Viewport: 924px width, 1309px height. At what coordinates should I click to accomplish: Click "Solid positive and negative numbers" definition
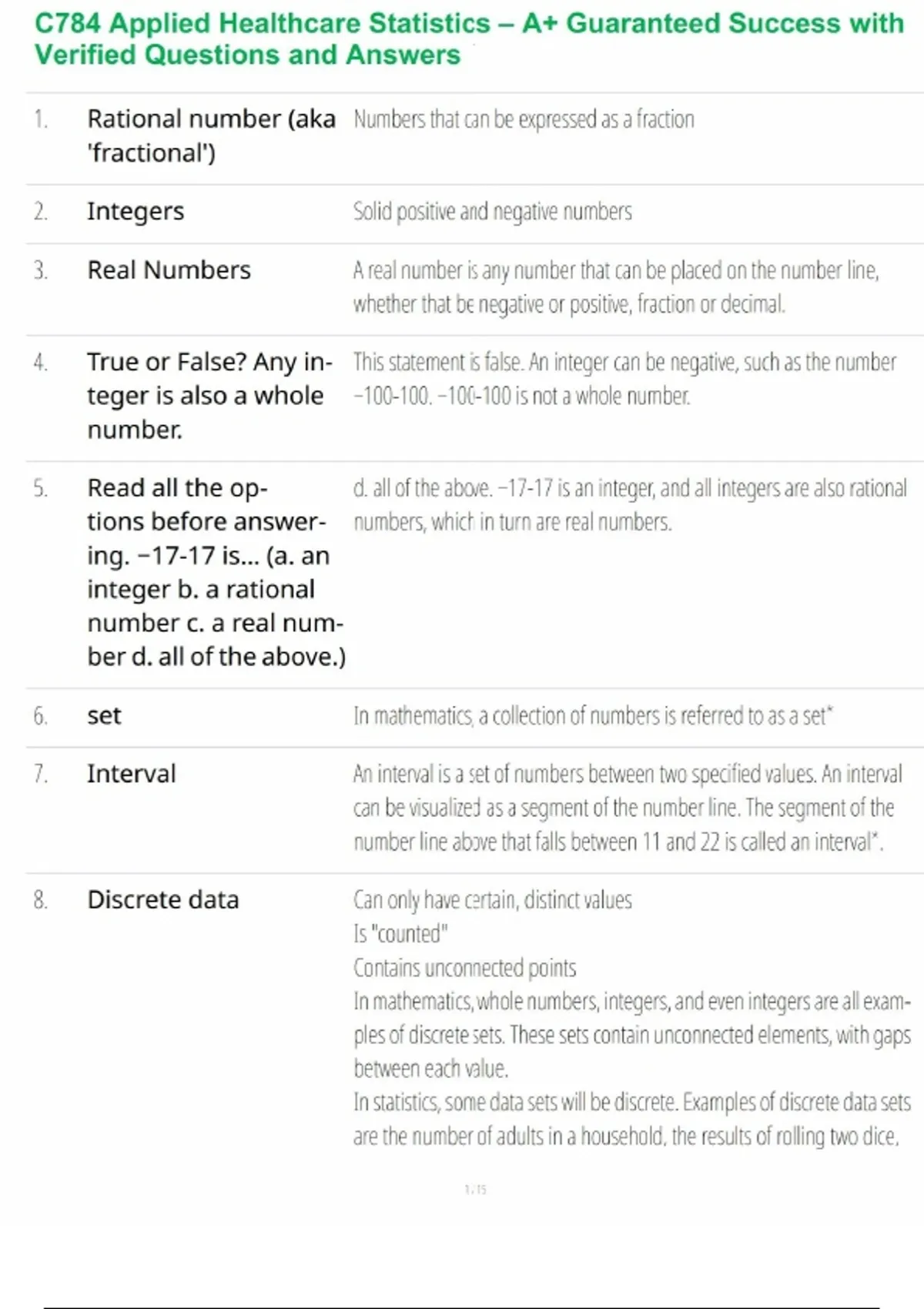point(492,211)
